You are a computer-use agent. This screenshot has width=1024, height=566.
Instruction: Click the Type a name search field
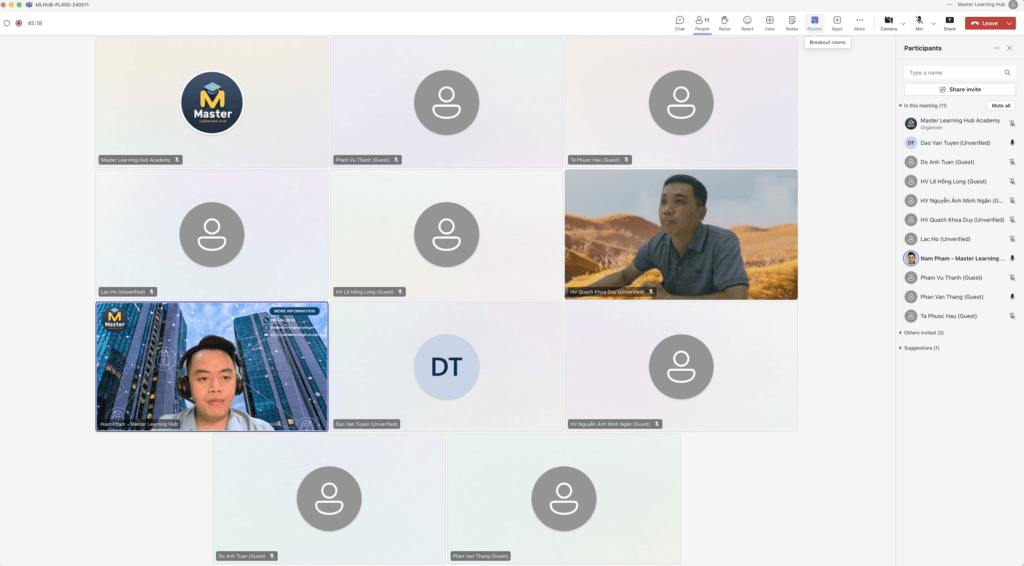[959, 72]
